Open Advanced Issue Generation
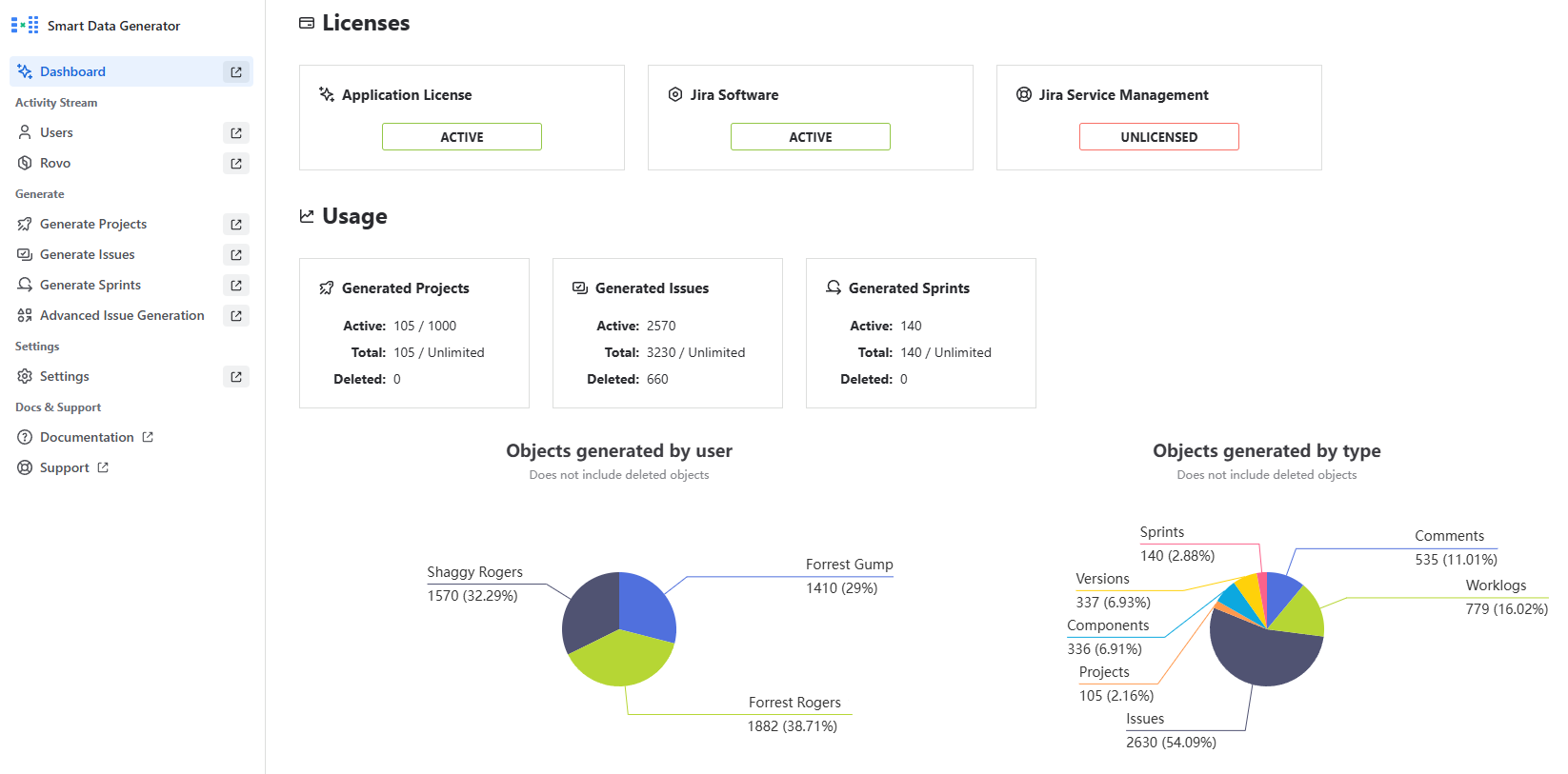The height and width of the screenshot is (774, 1568). (131, 315)
